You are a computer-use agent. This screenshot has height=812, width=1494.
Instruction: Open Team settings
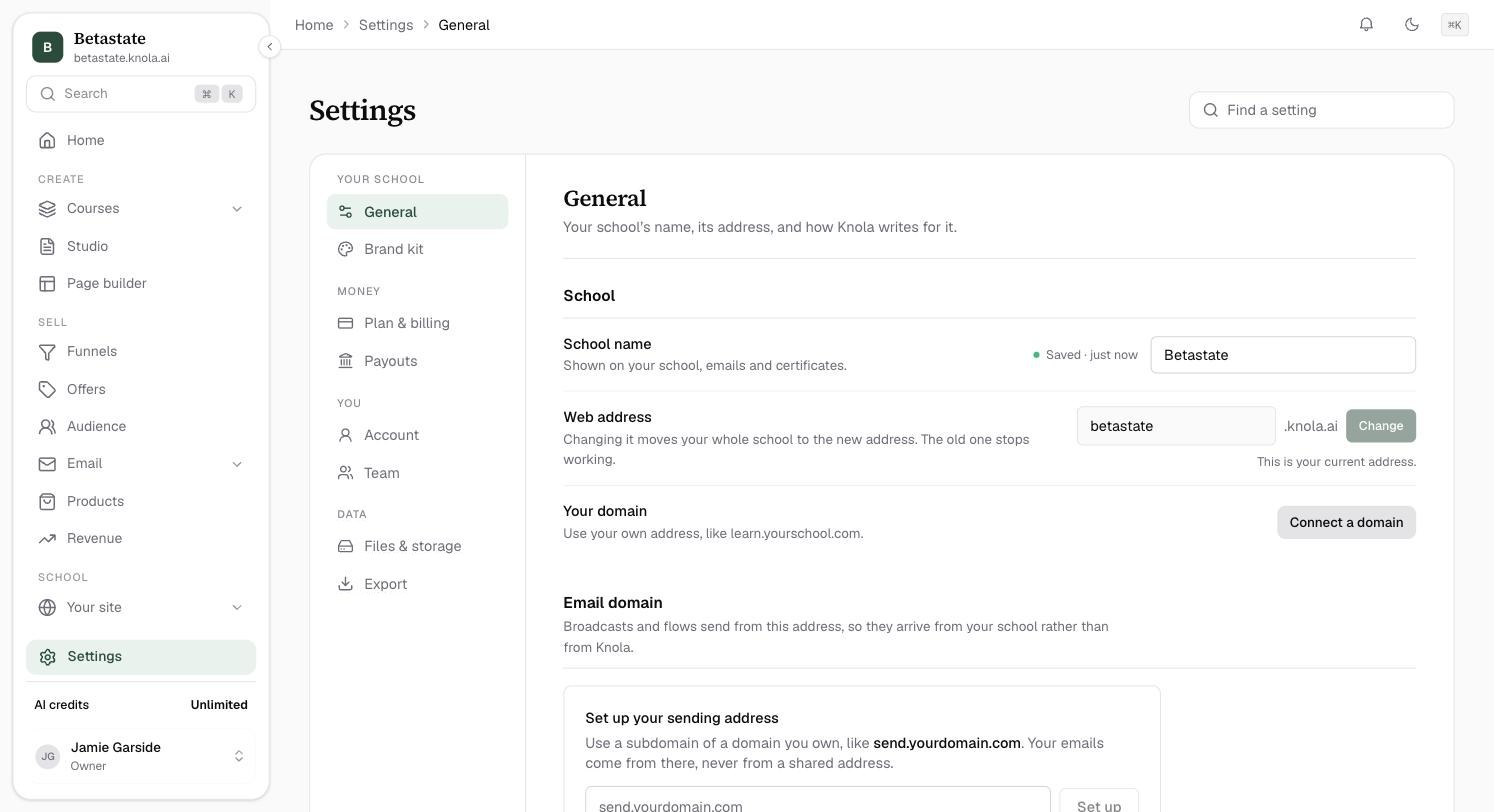[x=417, y=473]
